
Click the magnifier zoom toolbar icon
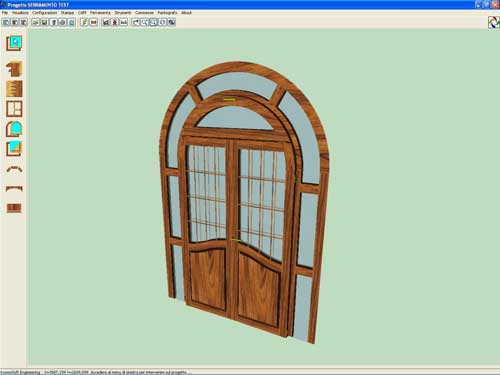[x=144, y=22]
